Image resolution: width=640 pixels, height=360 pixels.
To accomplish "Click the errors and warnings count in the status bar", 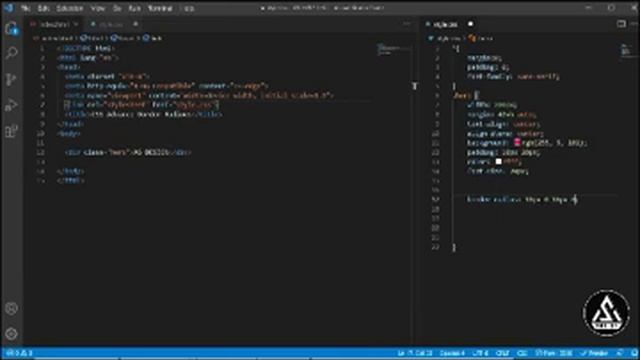I will [x=20, y=353].
